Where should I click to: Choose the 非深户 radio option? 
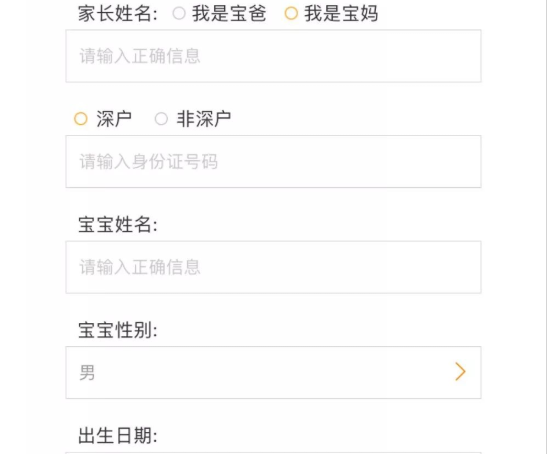pyautogui.click(x=161, y=119)
